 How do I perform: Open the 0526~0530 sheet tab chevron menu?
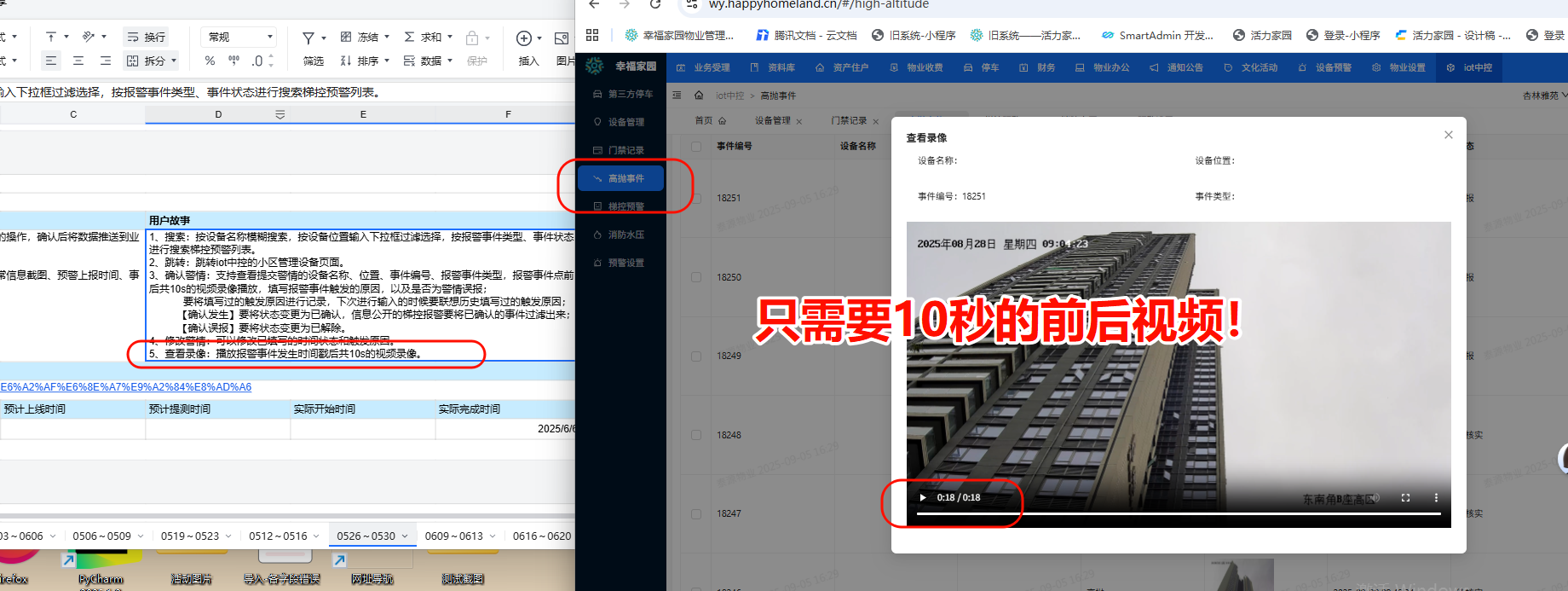[x=405, y=536]
